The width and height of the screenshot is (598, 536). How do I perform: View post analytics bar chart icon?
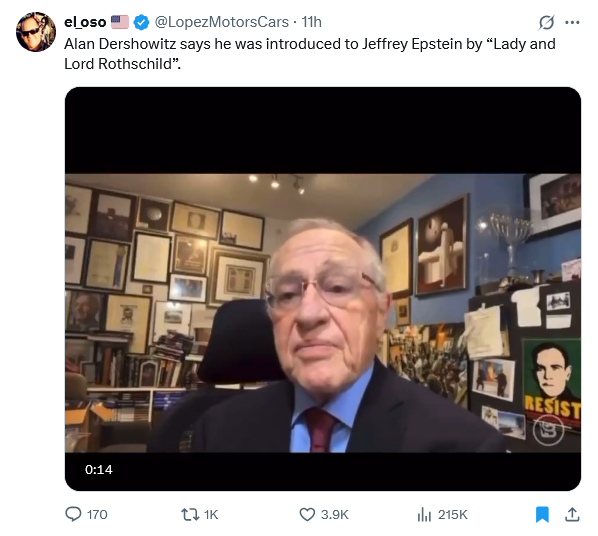tap(424, 514)
